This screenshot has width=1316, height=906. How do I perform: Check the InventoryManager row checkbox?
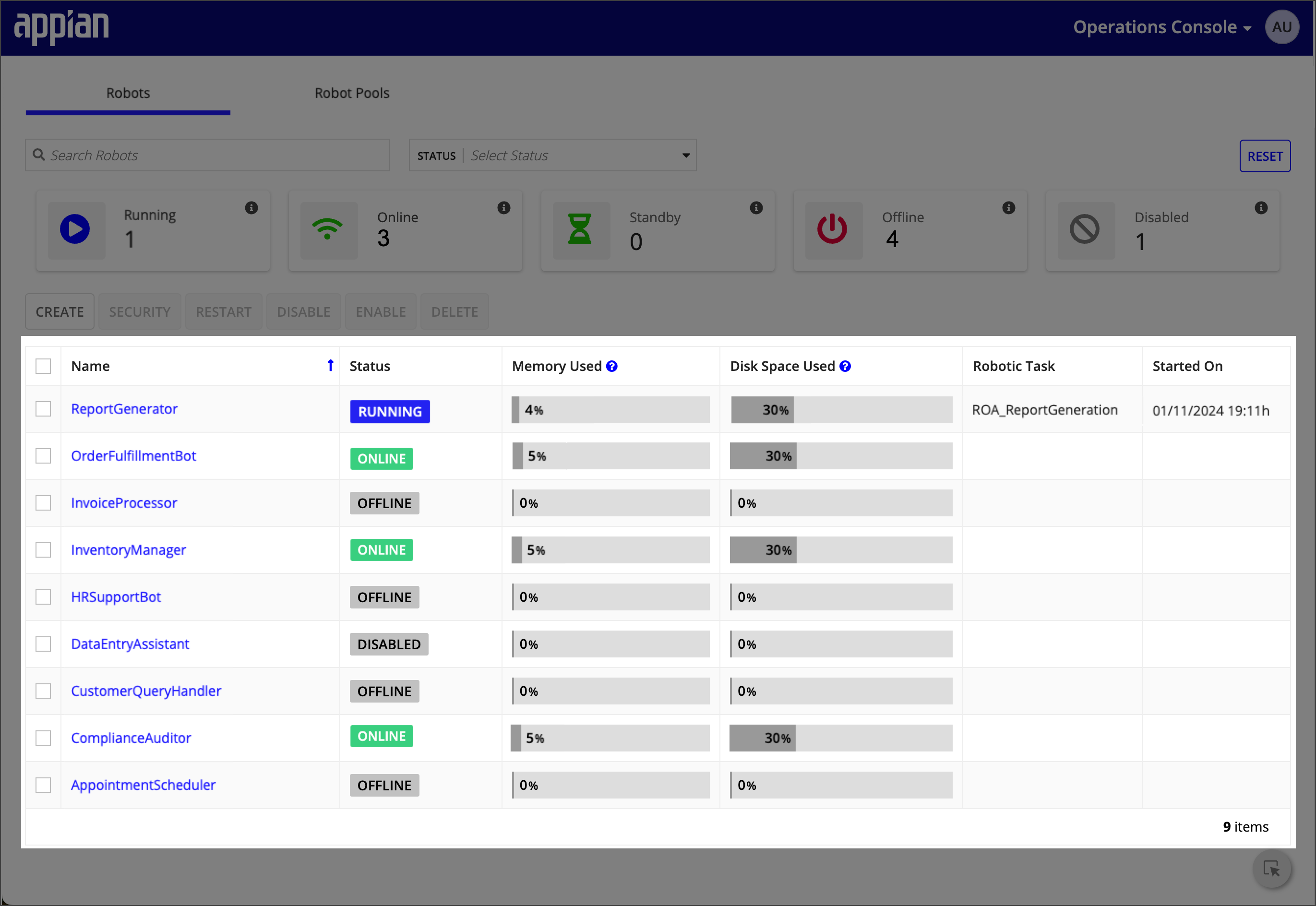click(43, 550)
